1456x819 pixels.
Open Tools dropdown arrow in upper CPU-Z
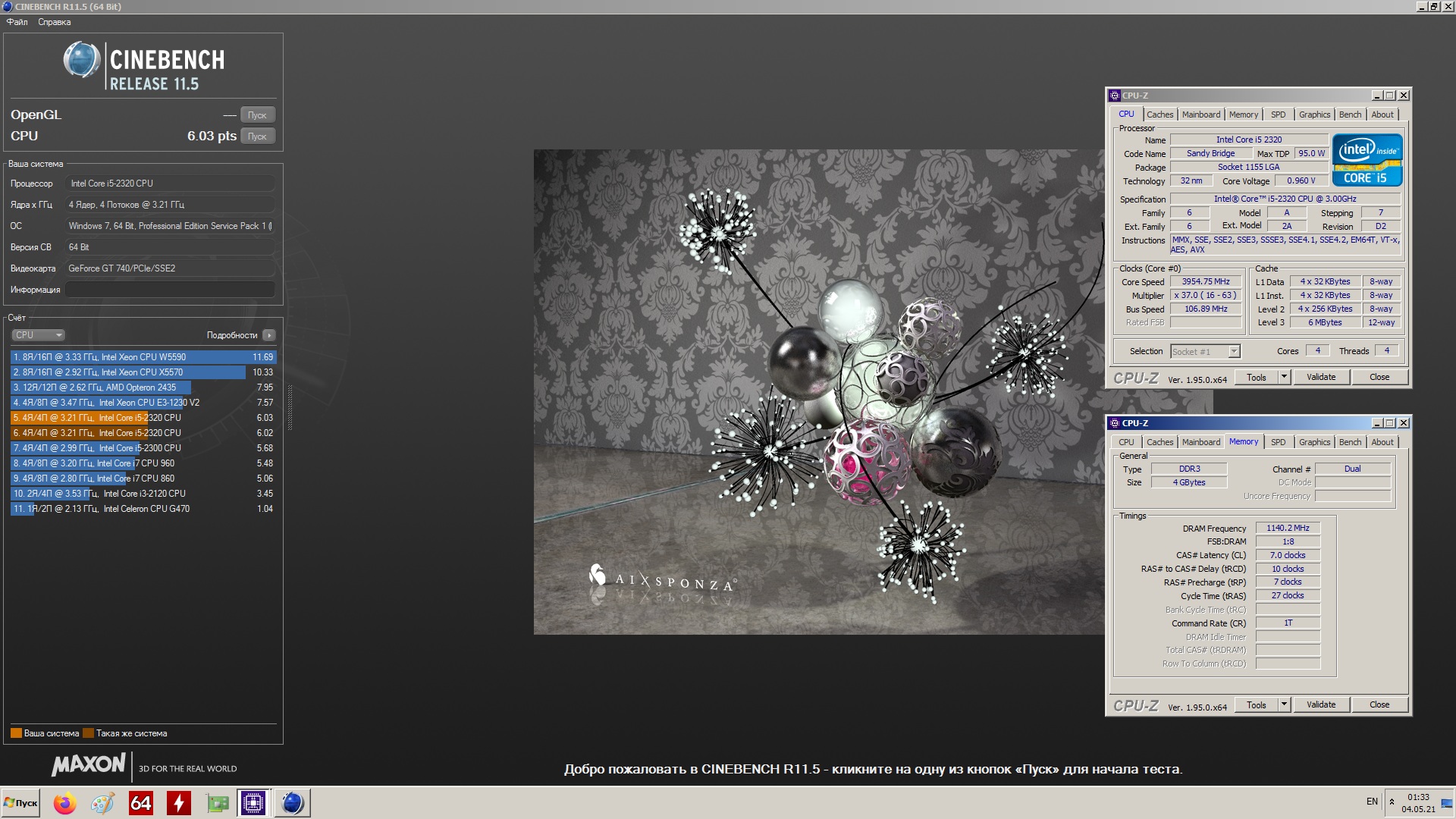click(x=1284, y=378)
